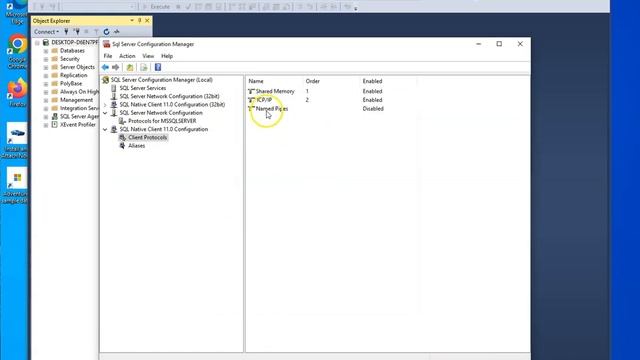
Task: Open the View menu
Action: (x=148, y=56)
